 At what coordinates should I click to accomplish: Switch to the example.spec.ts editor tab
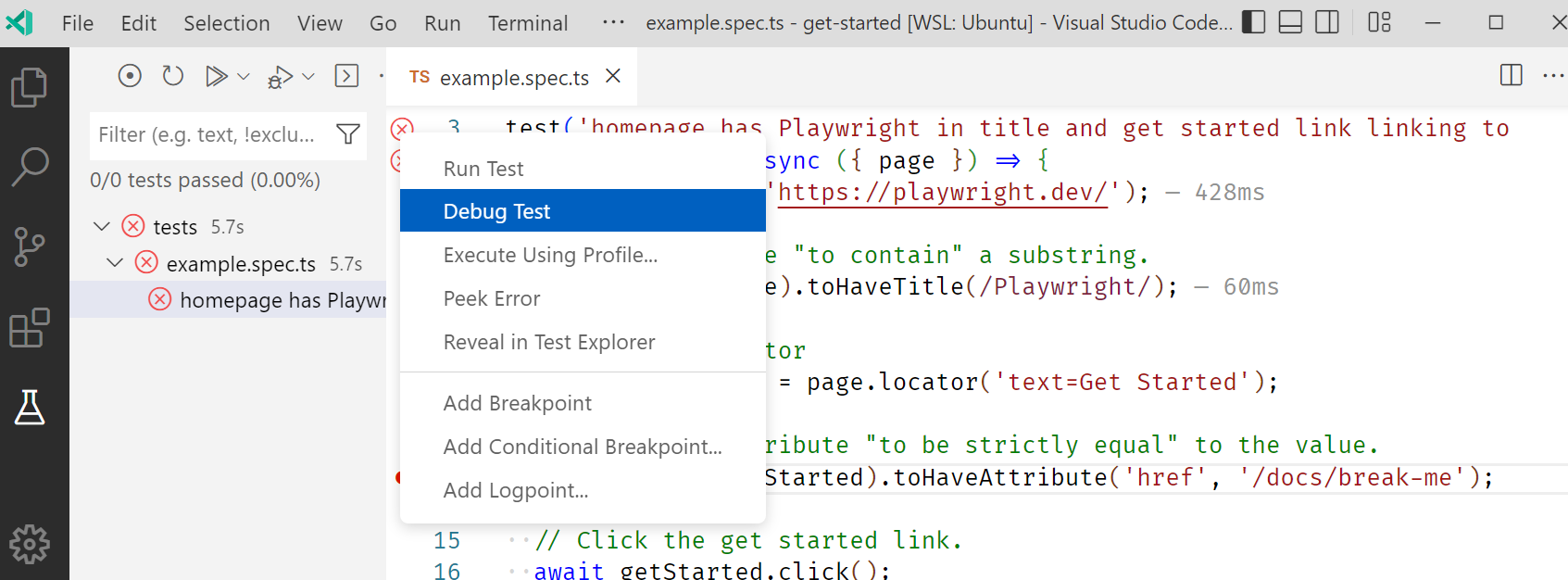coord(513,78)
